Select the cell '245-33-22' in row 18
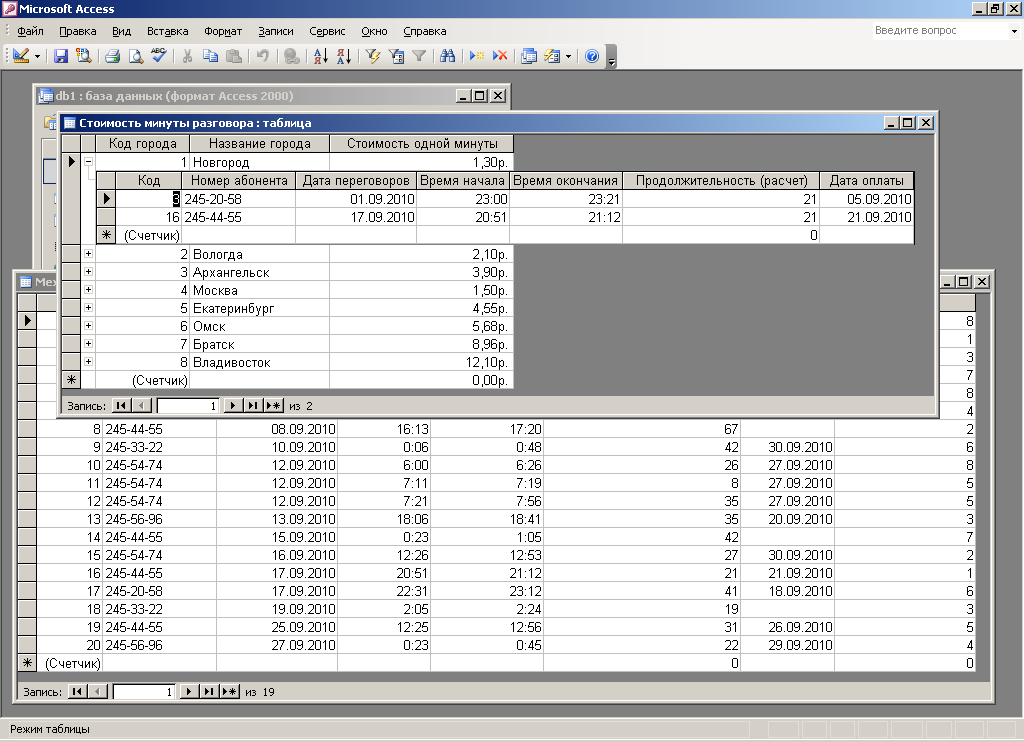The height and width of the screenshot is (742, 1024). [159, 609]
